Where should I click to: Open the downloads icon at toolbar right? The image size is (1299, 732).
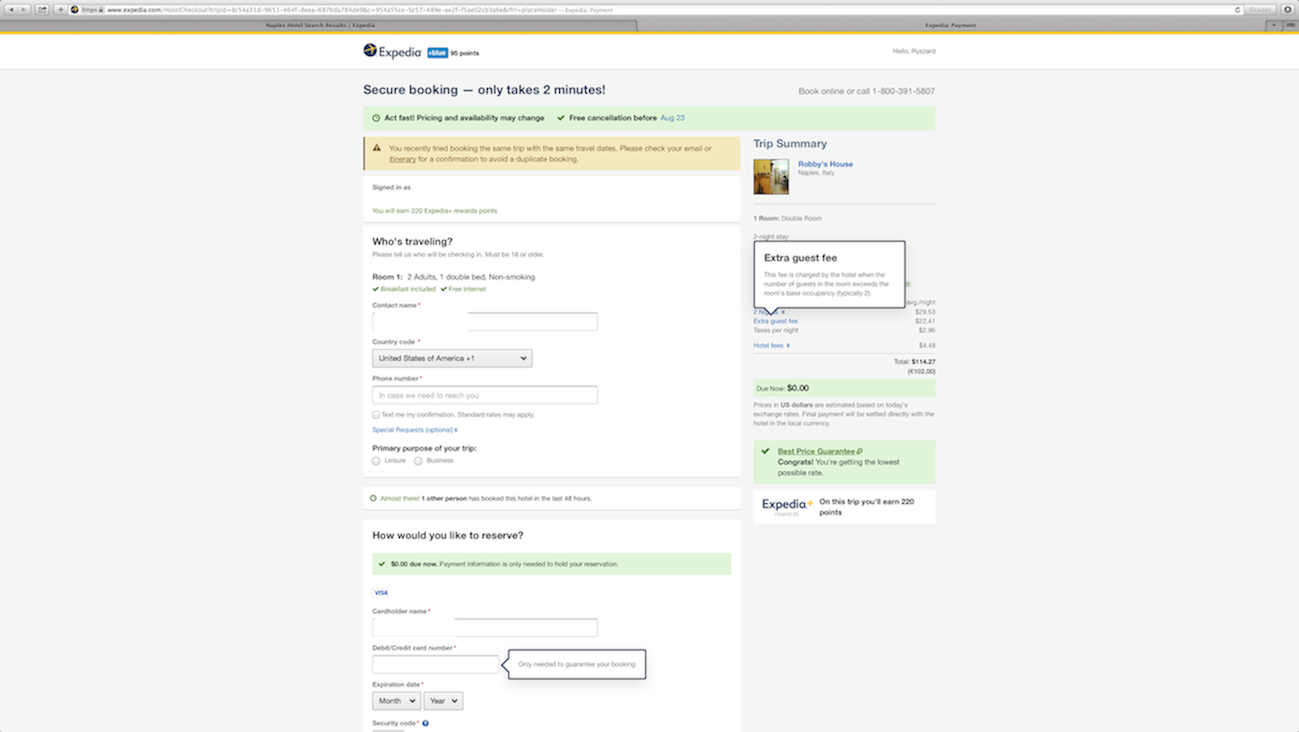(1288, 9)
